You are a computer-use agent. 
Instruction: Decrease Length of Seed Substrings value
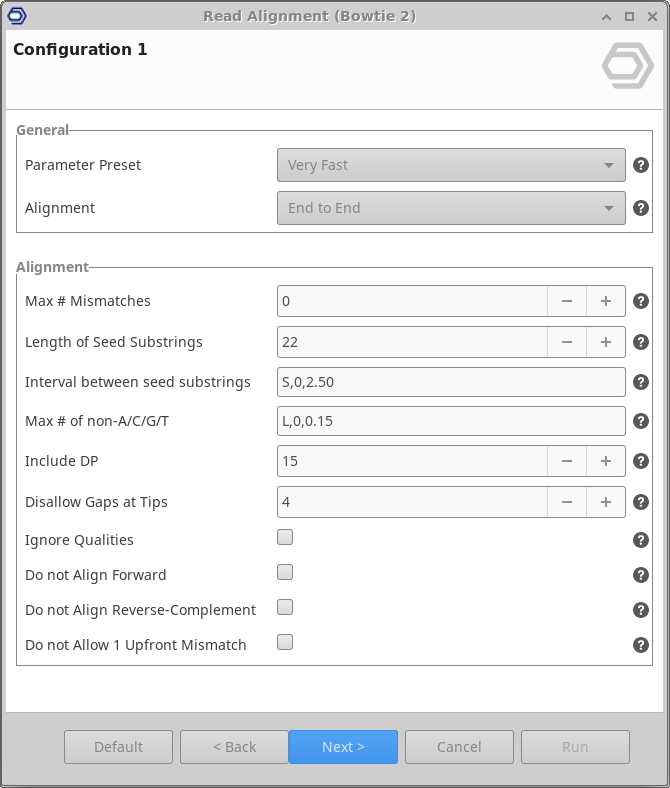(567, 342)
